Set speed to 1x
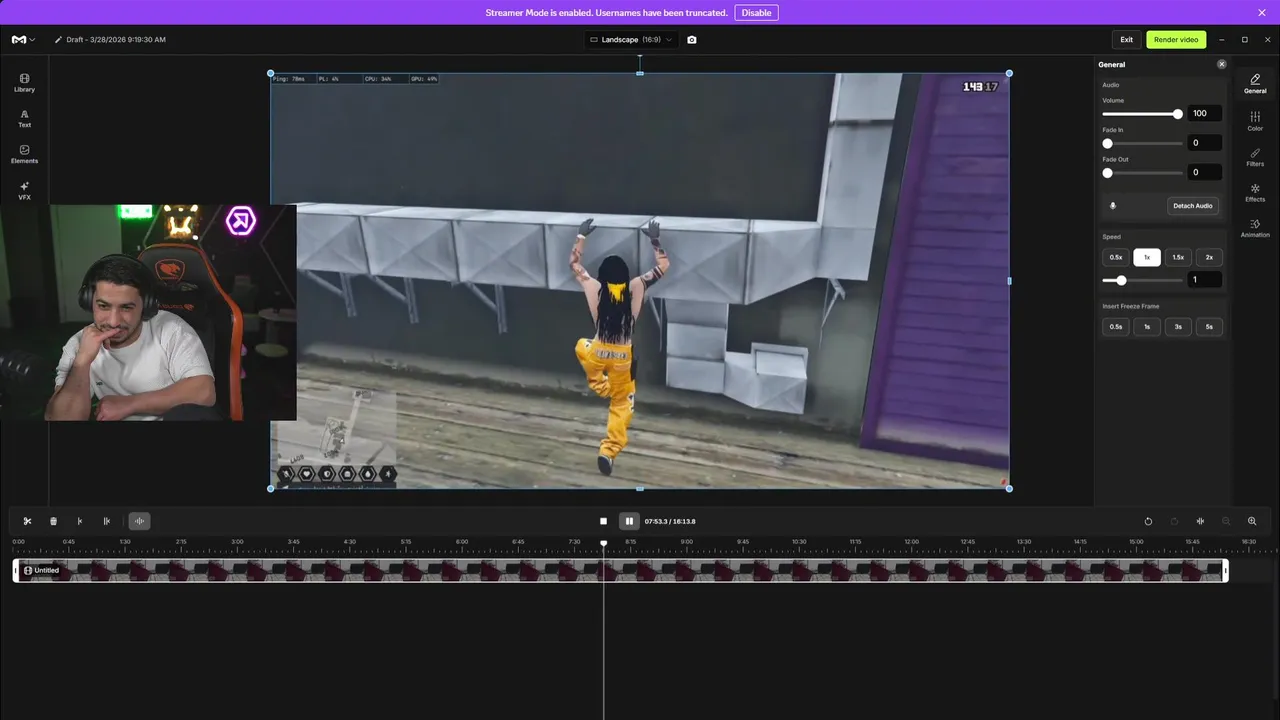Image resolution: width=1280 pixels, height=720 pixels. tap(1147, 257)
